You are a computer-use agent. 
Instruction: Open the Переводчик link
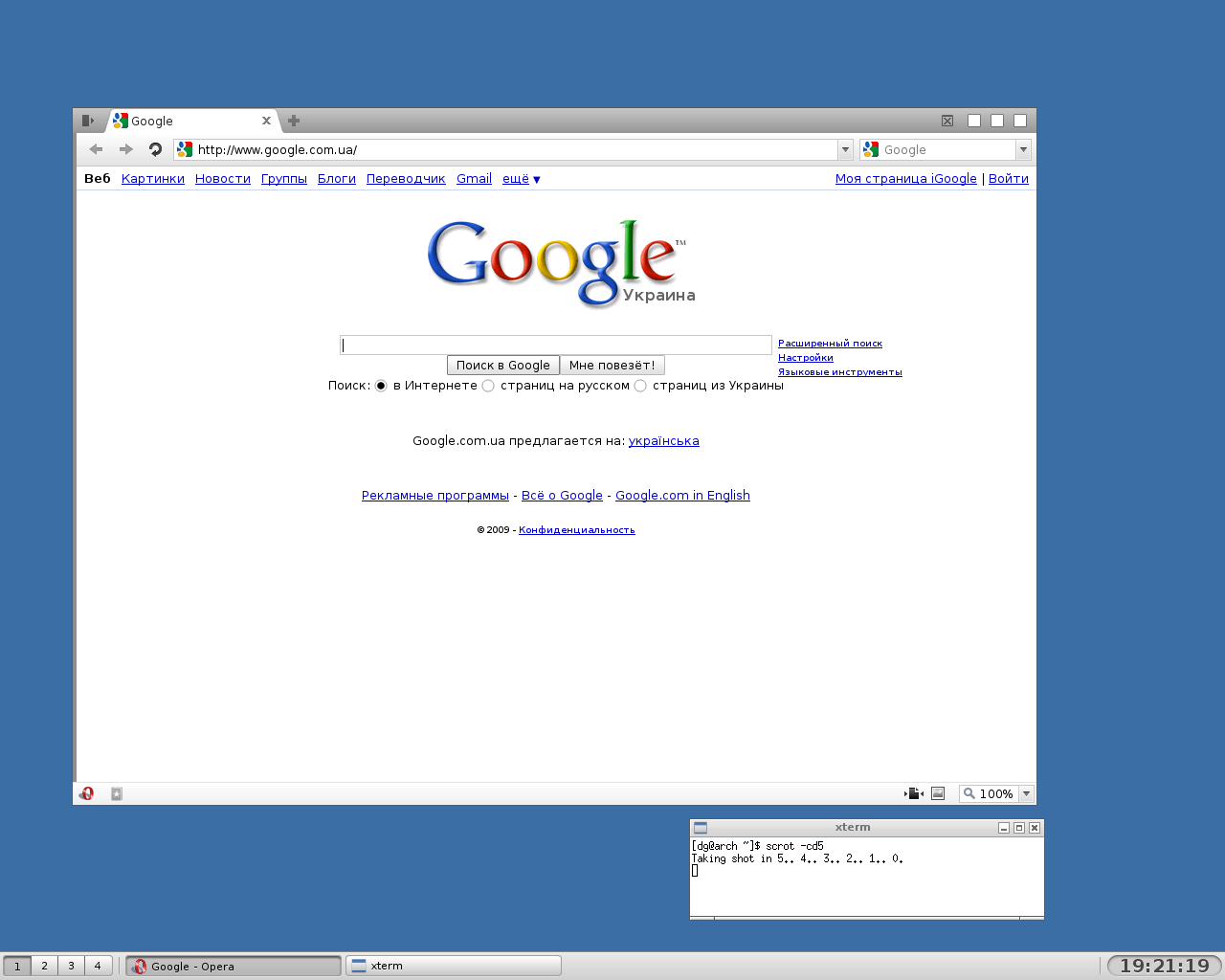[406, 179]
